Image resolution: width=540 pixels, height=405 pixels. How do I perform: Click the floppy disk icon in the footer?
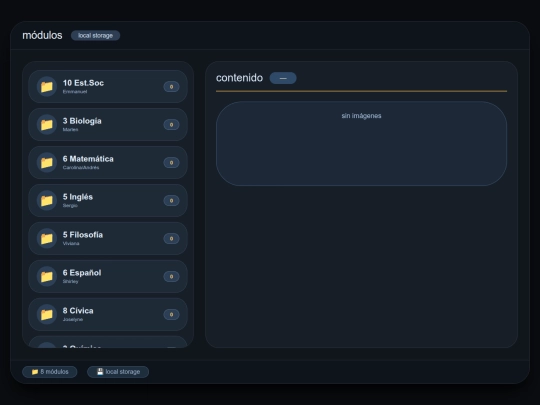100,372
